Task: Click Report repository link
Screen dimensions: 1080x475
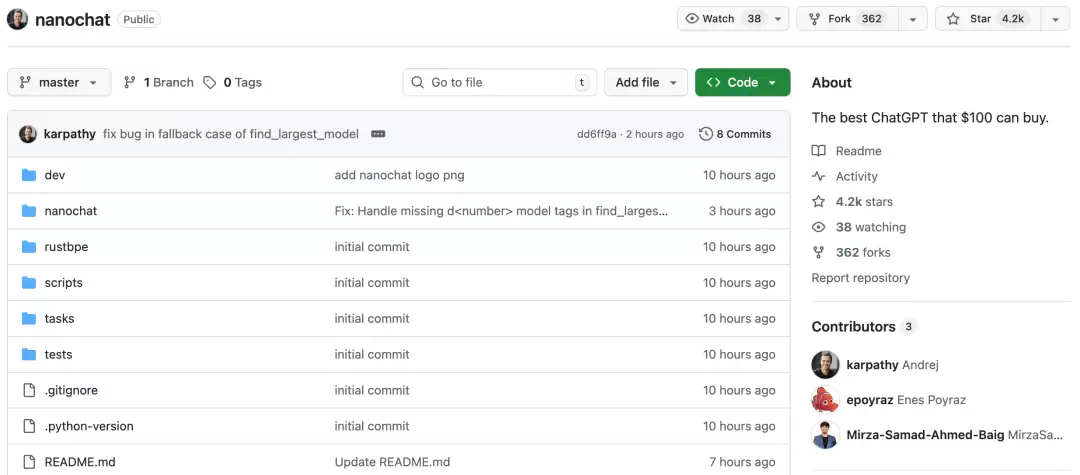Action: coord(860,278)
